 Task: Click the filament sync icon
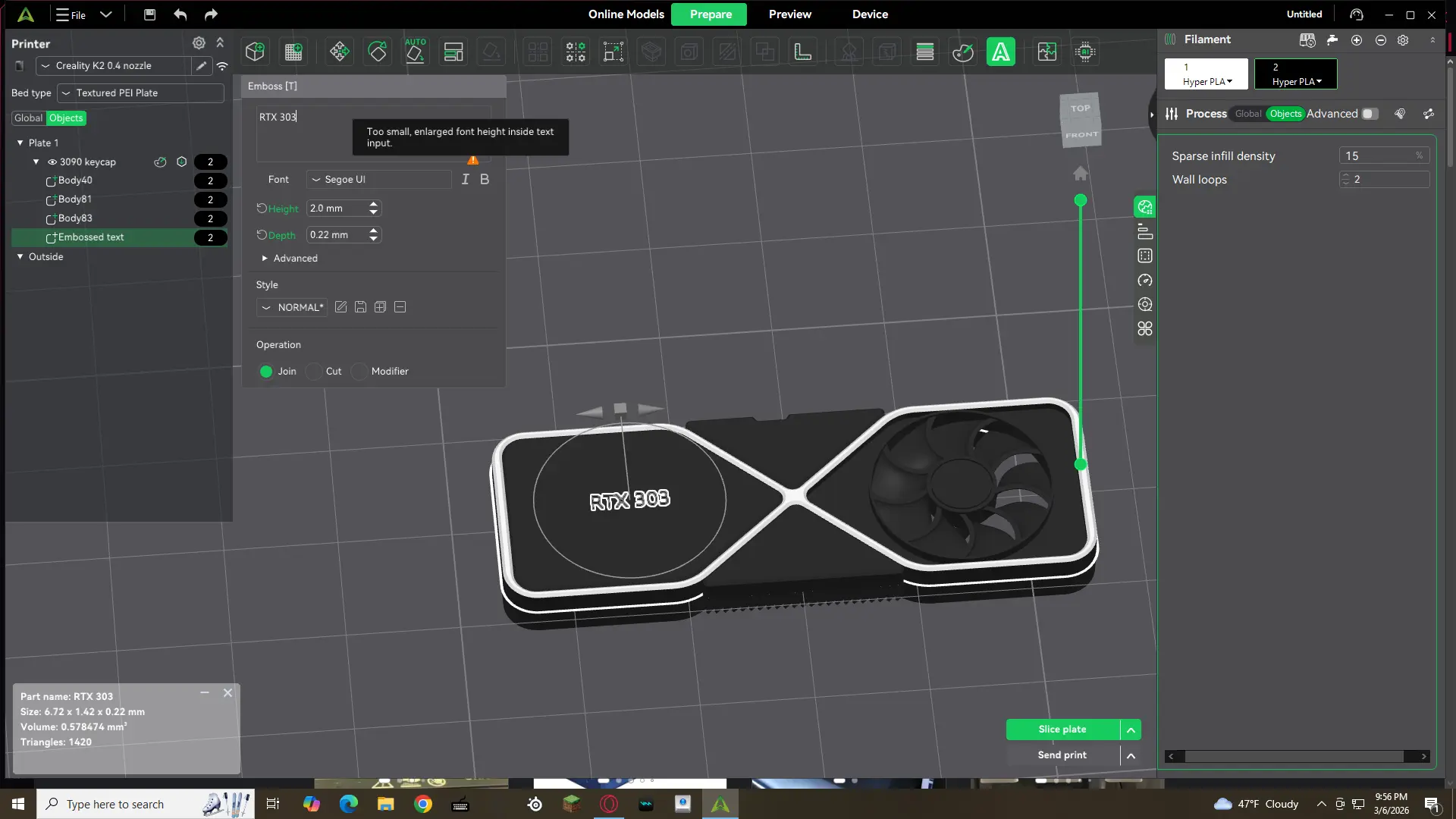[1307, 39]
